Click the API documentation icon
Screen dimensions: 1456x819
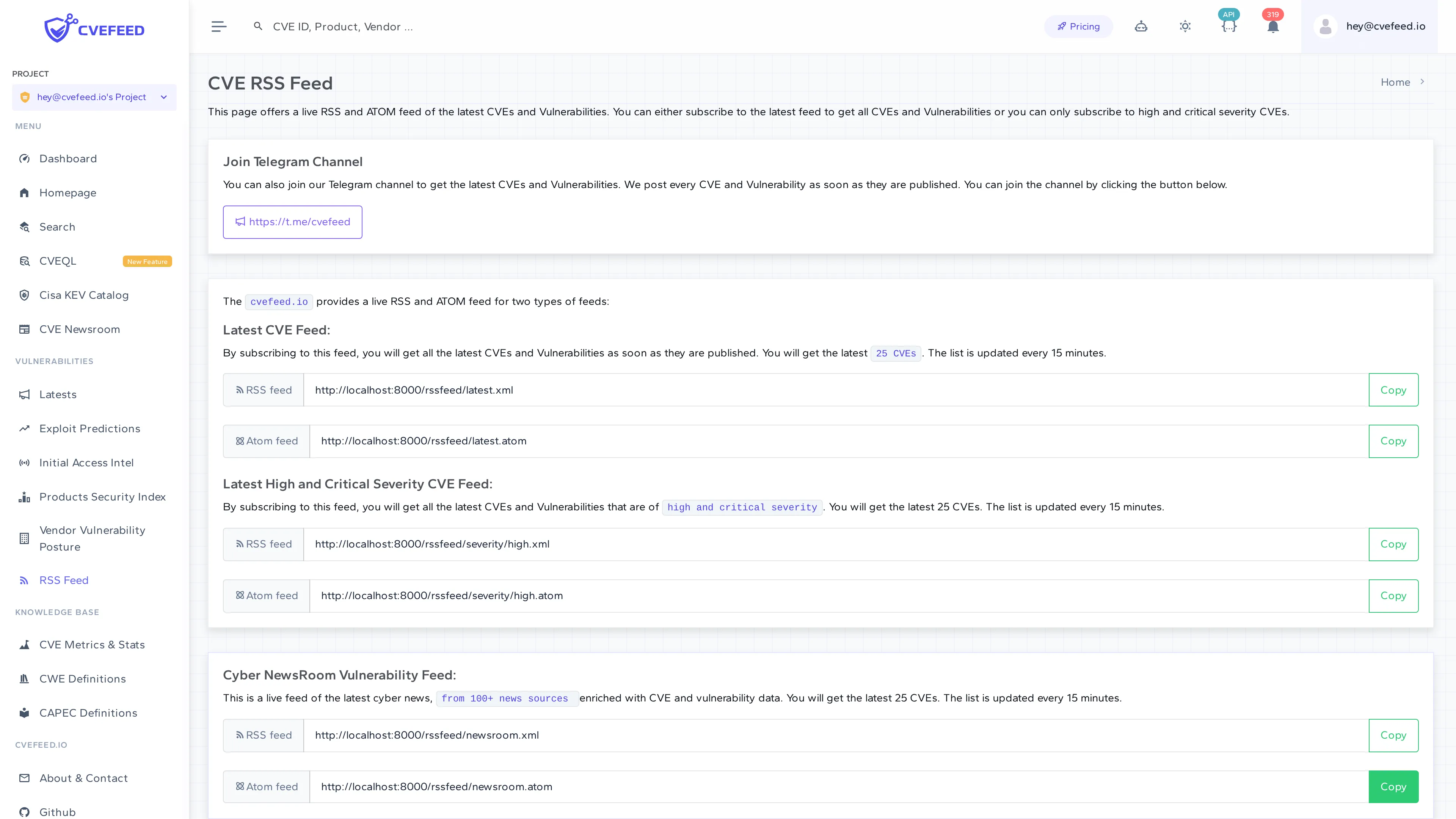[1229, 26]
